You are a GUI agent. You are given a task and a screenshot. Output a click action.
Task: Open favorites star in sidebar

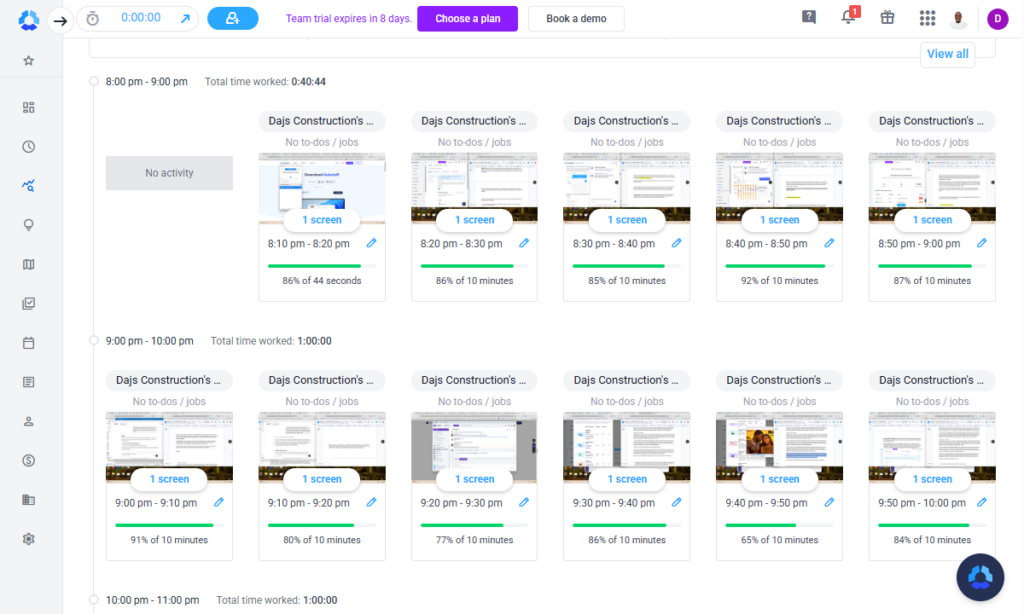coord(29,61)
